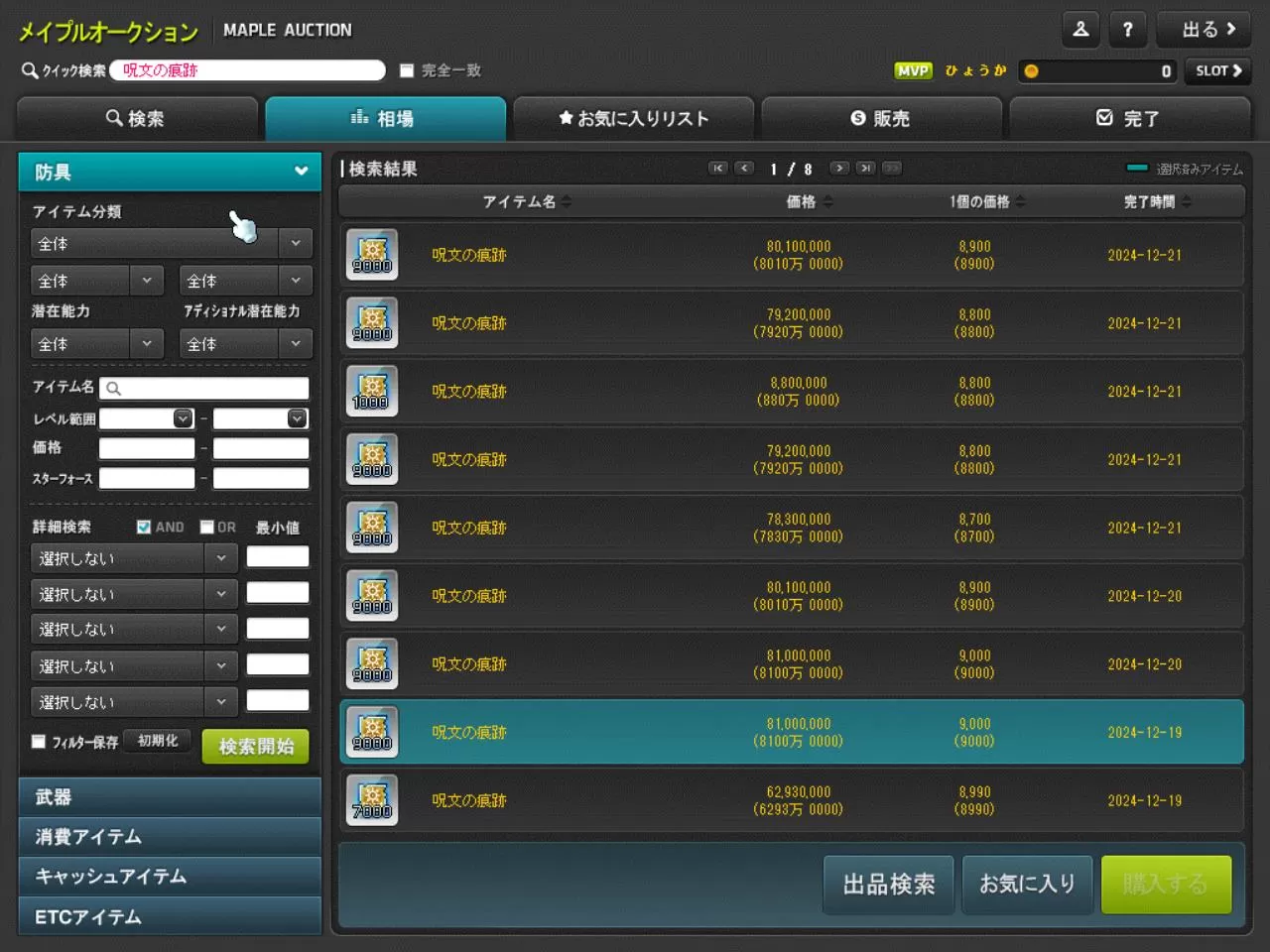Click the disabled double-arrow page skip button
The image size is (1270, 952).
(892, 169)
